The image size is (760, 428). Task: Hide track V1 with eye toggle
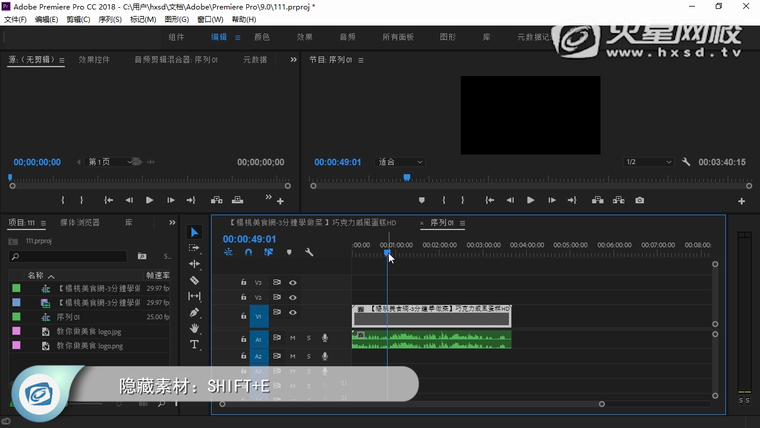tap(293, 313)
